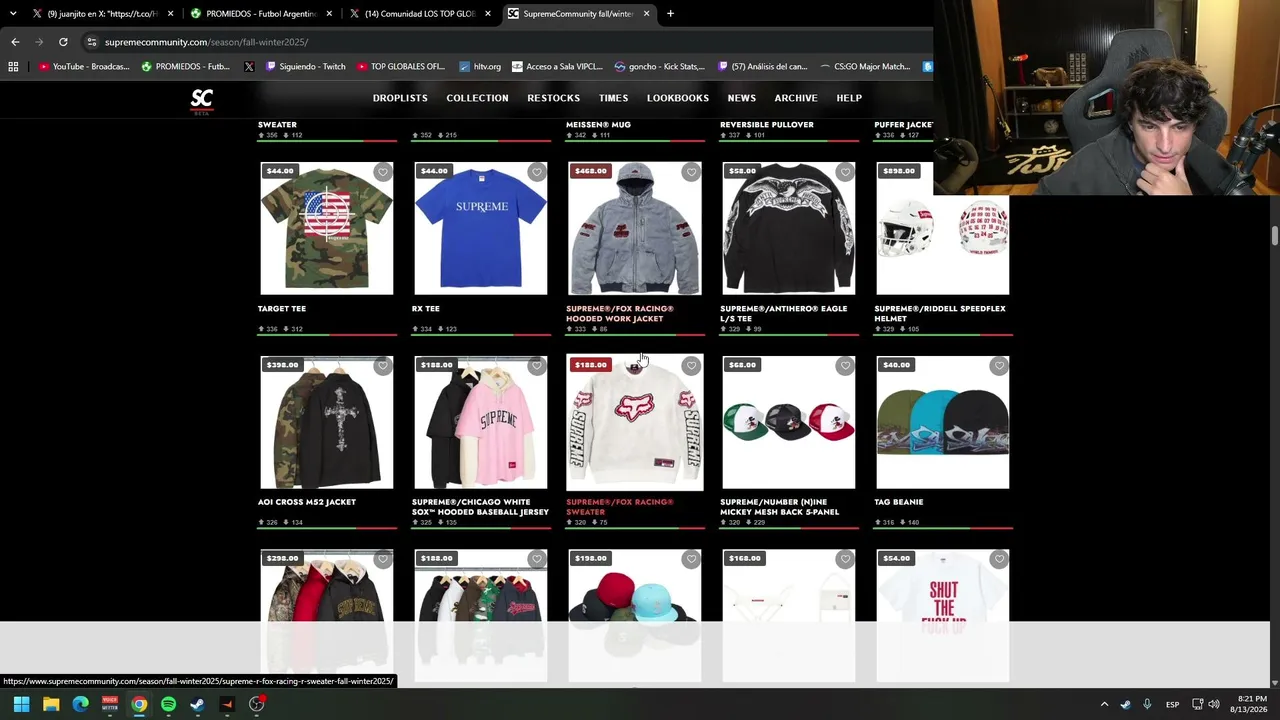This screenshot has width=1280, height=720.
Task: Open the DROPLISTS menu
Action: point(400,98)
